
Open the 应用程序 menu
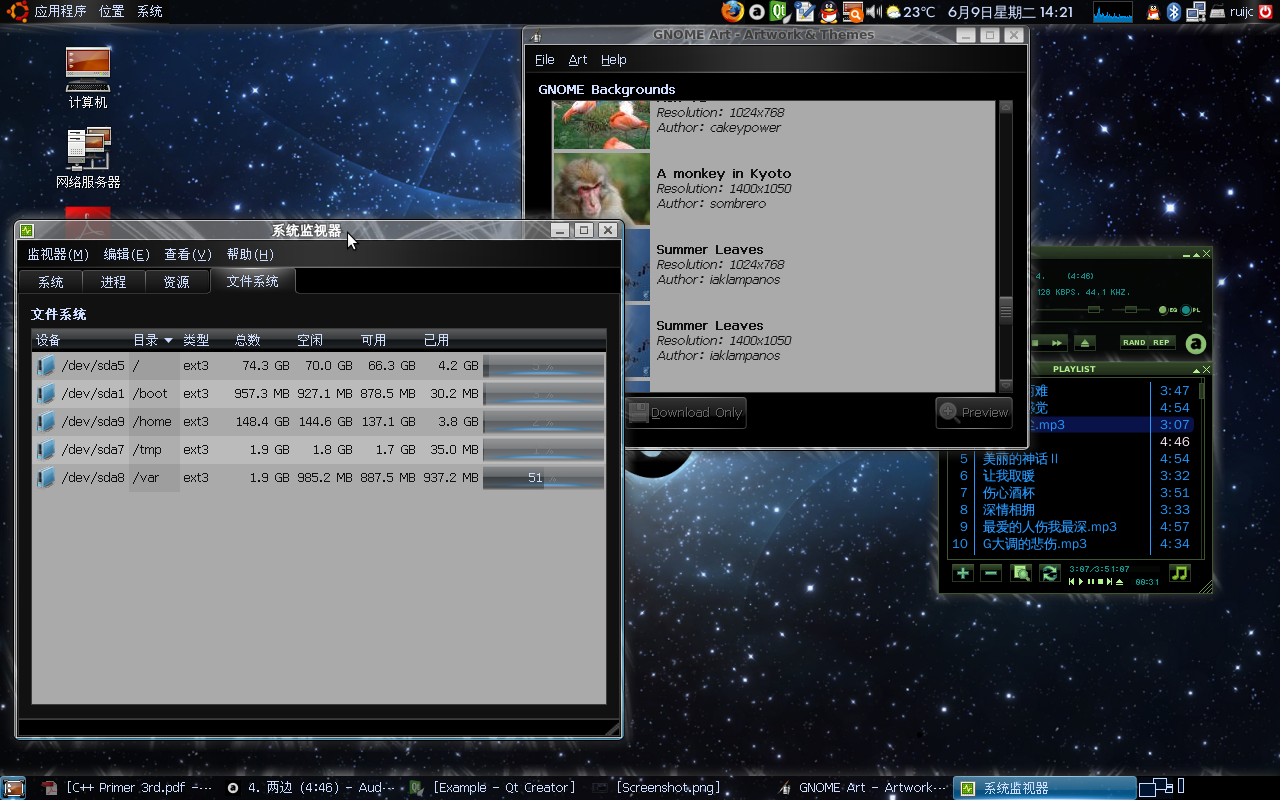click(x=60, y=12)
